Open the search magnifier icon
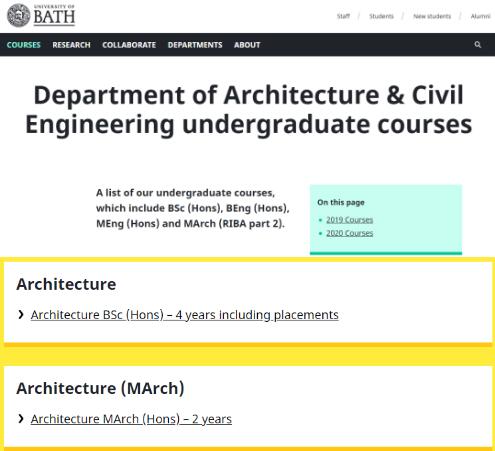The width and height of the screenshot is (495, 451). (x=478, y=45)
